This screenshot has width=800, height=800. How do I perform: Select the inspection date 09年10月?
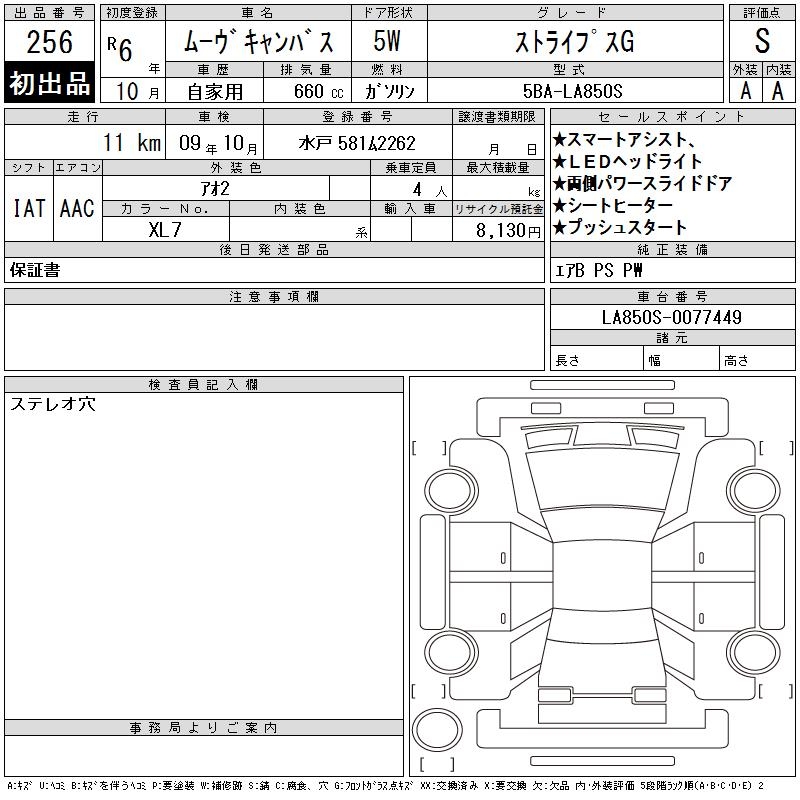click(218, 143)
